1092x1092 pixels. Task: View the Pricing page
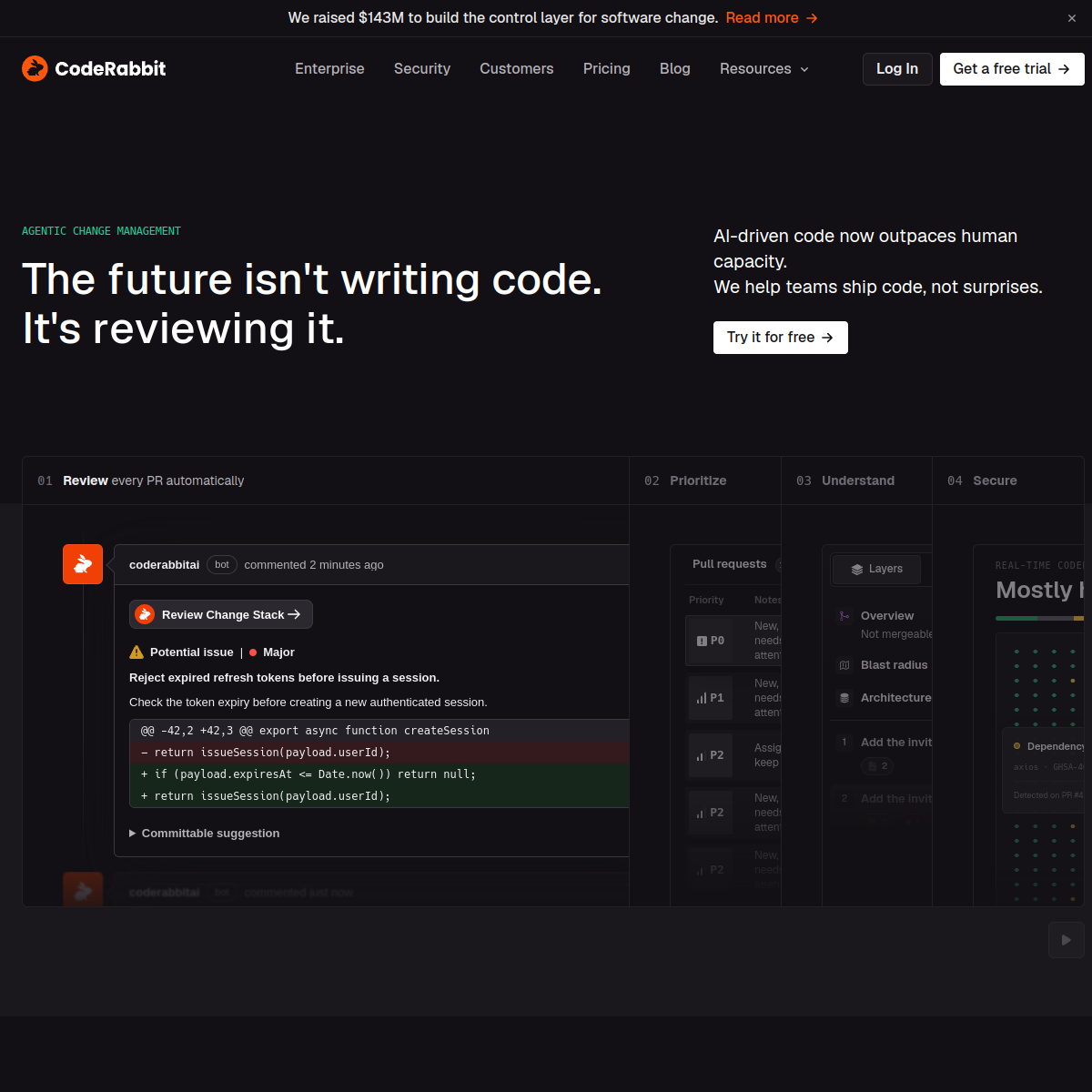[x=607, y=69]
